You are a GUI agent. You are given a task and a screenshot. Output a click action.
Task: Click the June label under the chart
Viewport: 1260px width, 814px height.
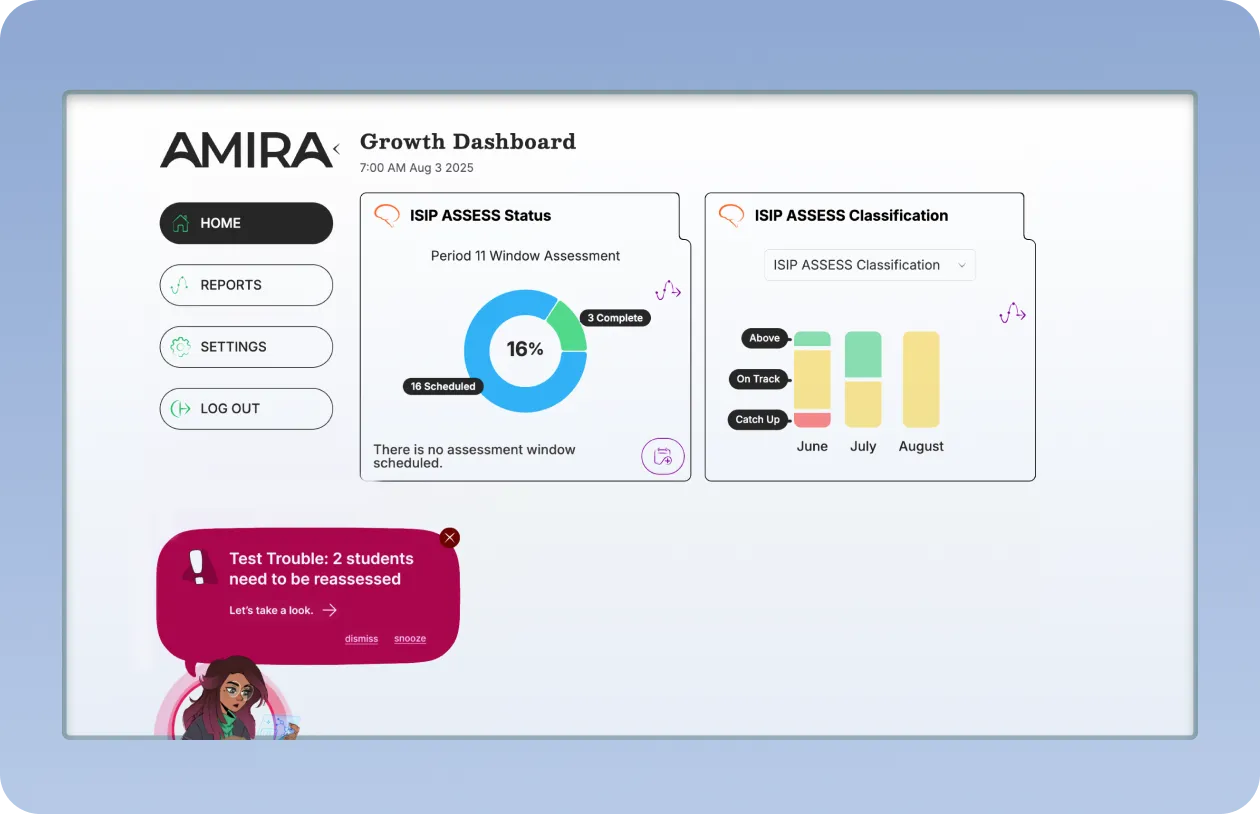812,447
